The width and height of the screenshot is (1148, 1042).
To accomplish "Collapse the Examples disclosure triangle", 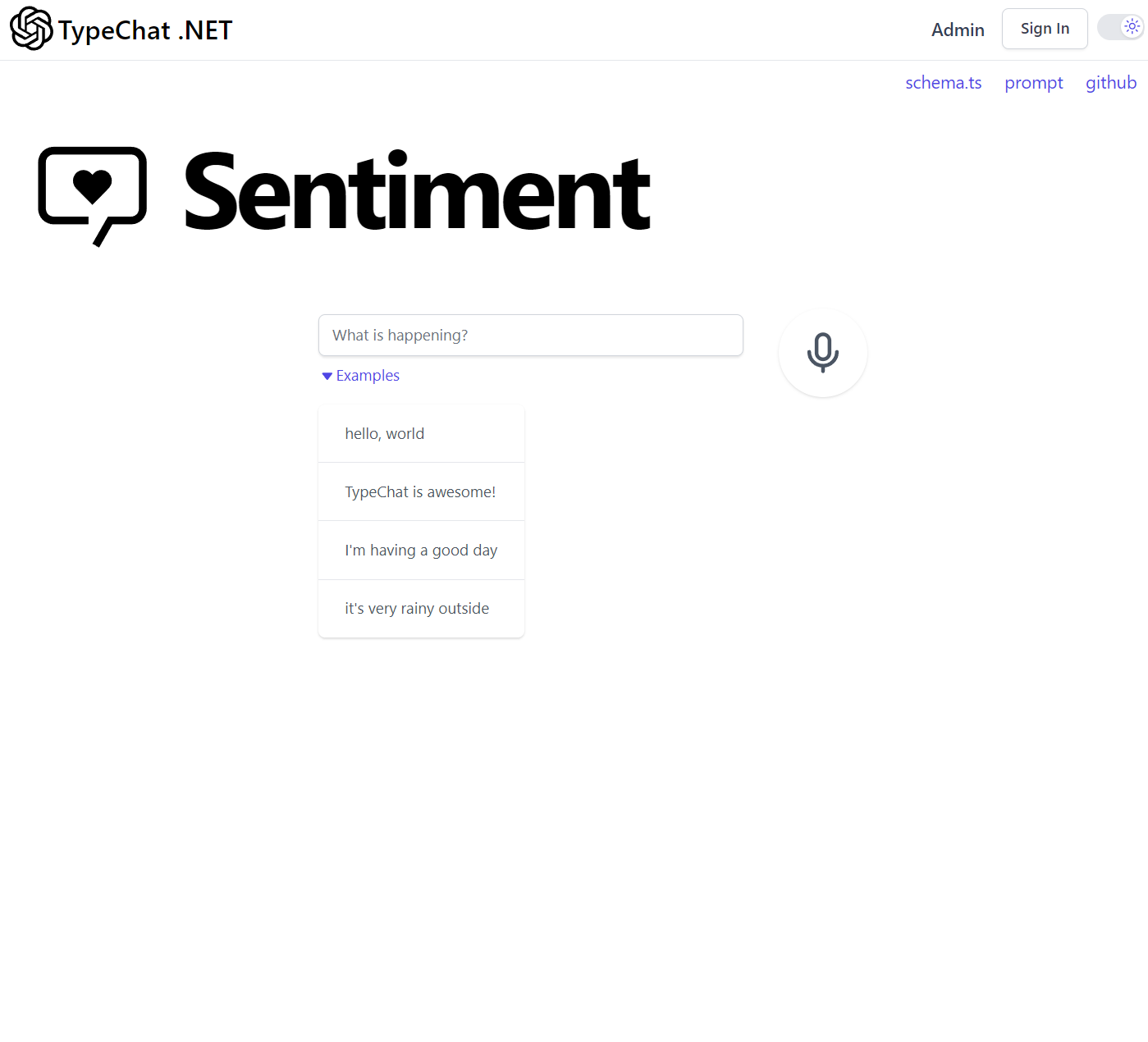I will click(x=327, y=376).
